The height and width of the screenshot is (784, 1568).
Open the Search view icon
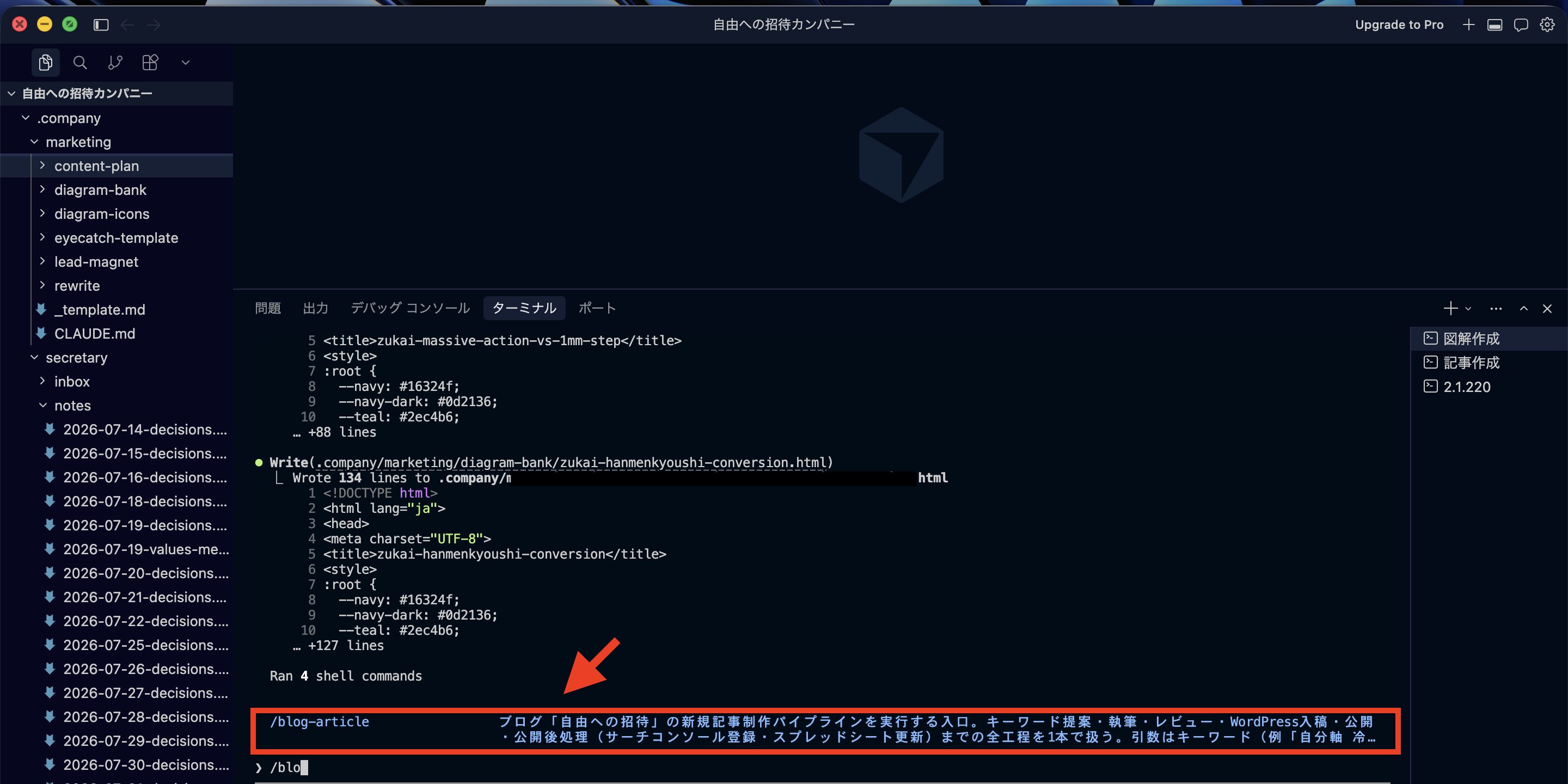[79, 62]
